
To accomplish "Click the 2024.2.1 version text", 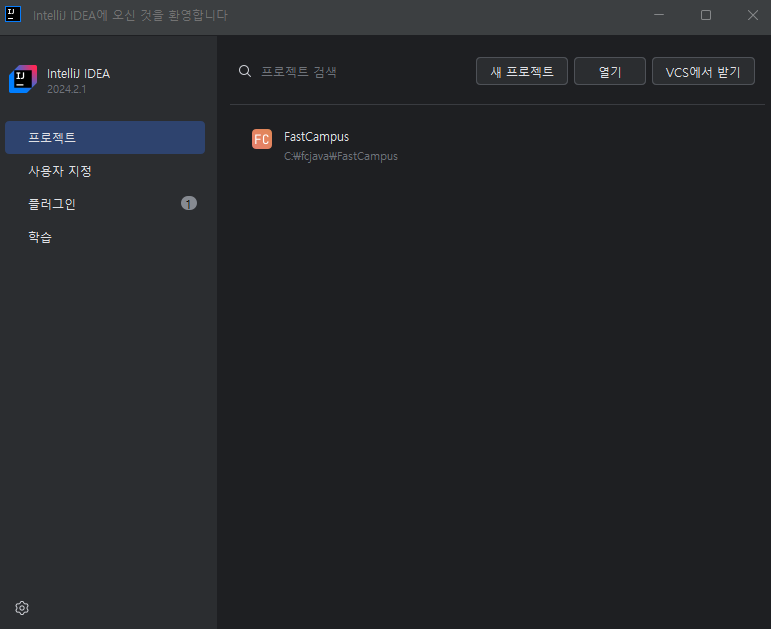I will click(66, 90).
